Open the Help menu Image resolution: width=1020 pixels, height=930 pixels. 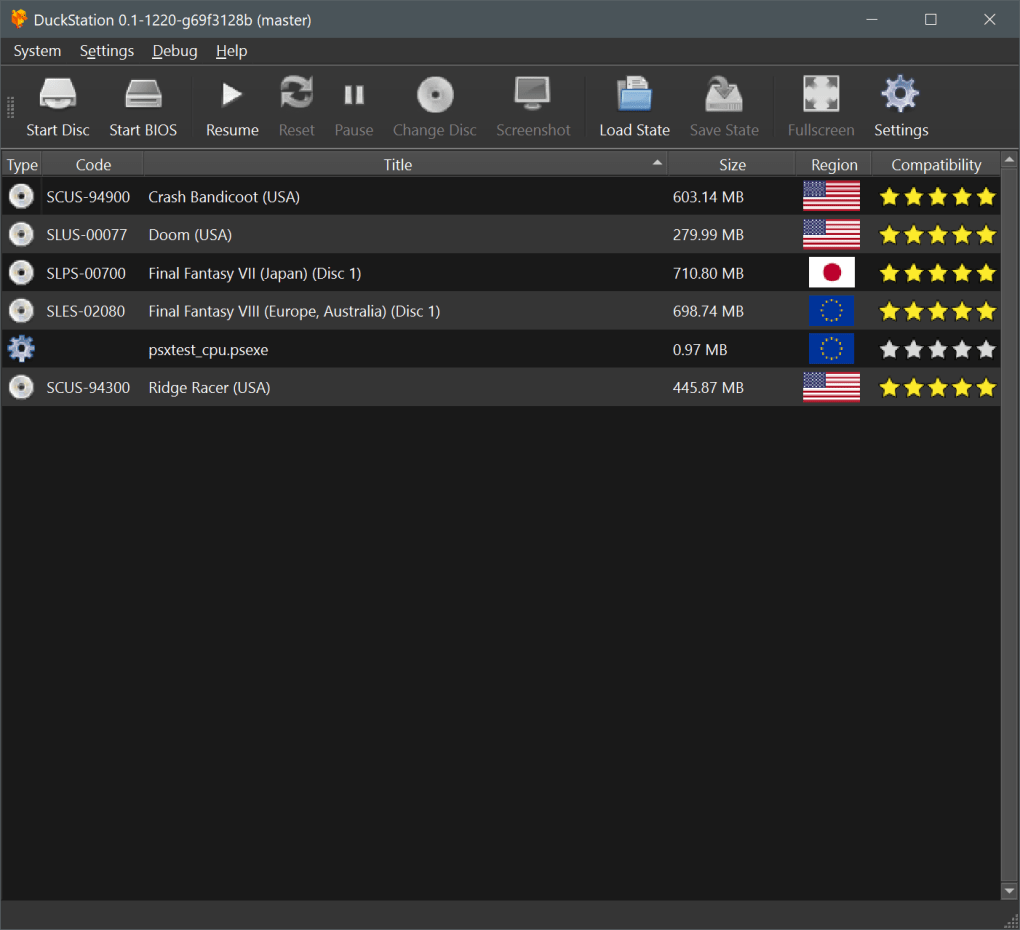coord(231,51)
